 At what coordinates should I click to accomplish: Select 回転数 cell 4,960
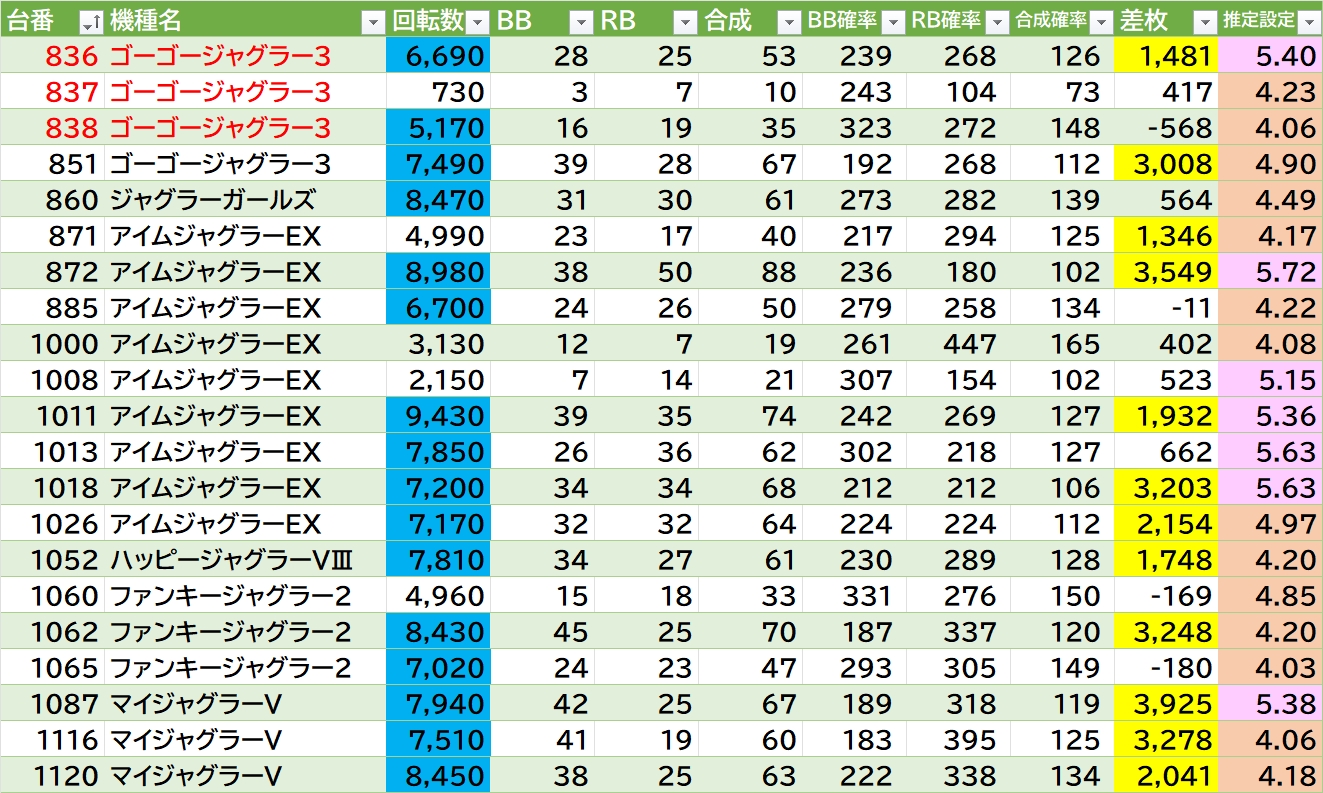pos(438,596)
